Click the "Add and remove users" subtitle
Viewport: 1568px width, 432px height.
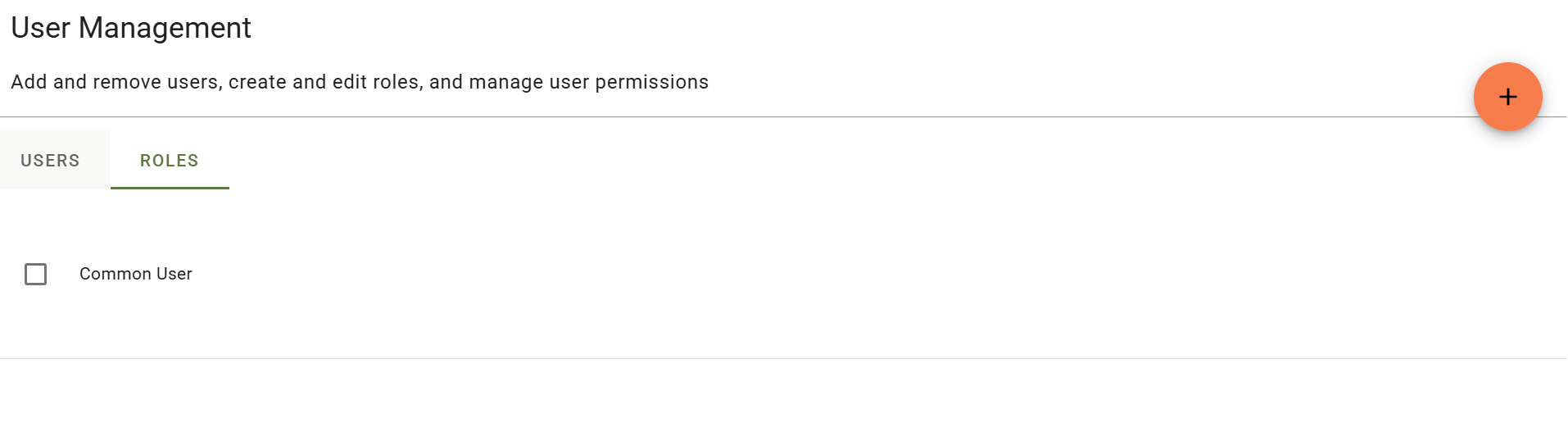click(360, 82)
